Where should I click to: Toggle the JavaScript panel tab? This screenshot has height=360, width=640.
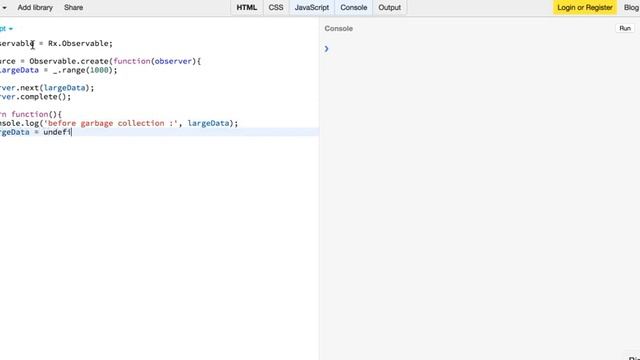pyautogui.click(x=312, y=7)
